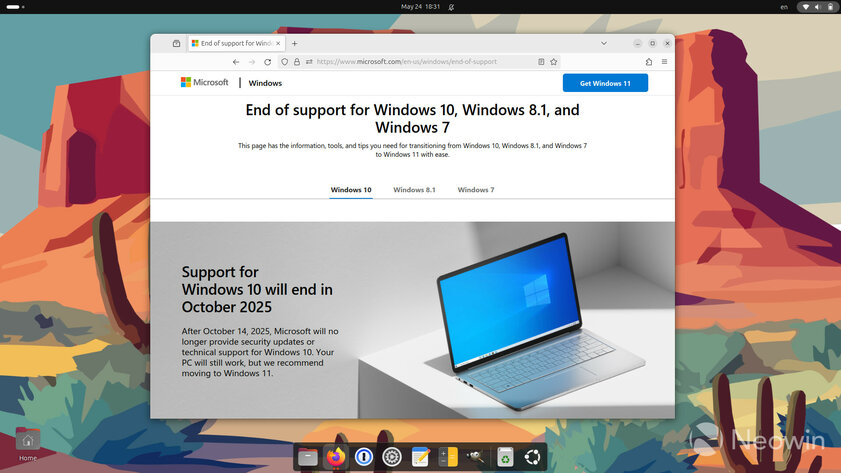Open the Firefox hamburger application menu
This screenshot has height=473, width=841.
point(665,62)
